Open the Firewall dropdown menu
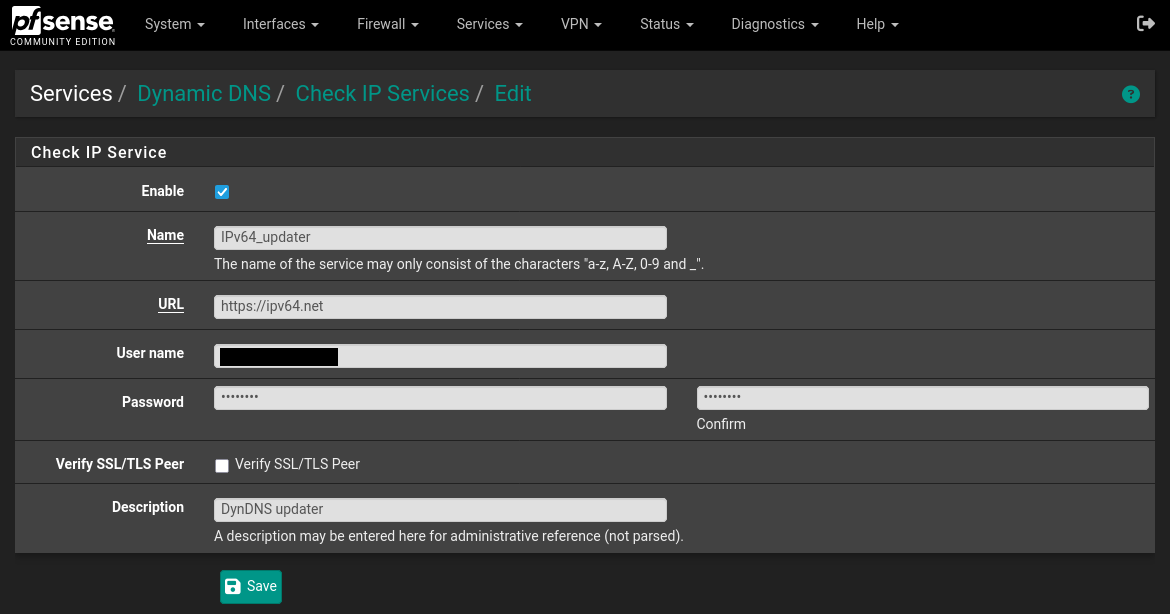Screen dimensions: 1170x614 tap(387, 24)
